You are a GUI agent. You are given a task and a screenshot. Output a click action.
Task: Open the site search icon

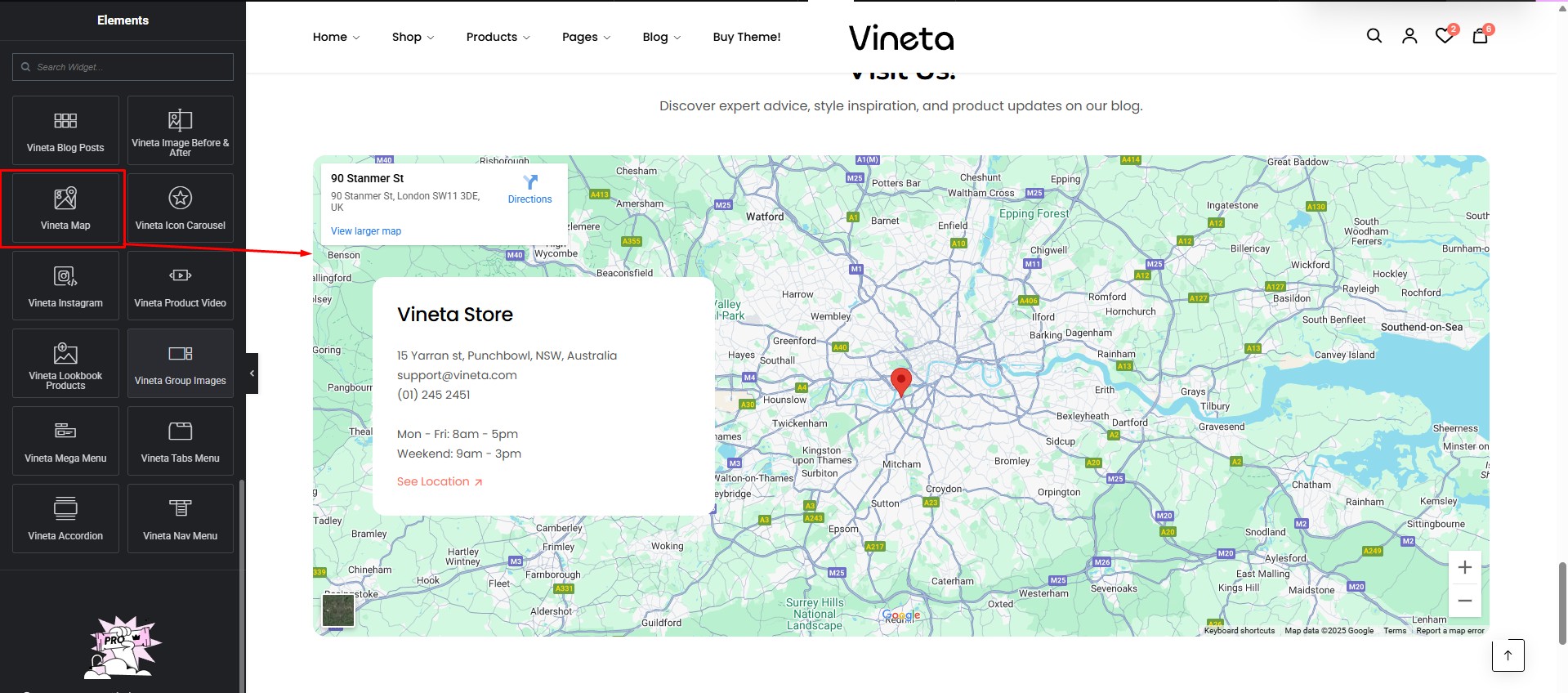click(1374, 36)
